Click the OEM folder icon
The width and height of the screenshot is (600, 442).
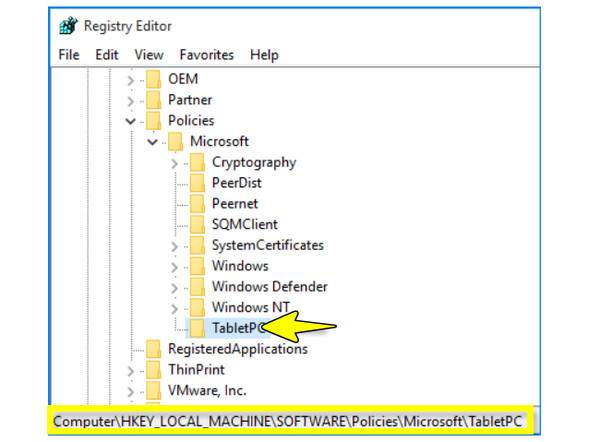(x=154, y=79)
